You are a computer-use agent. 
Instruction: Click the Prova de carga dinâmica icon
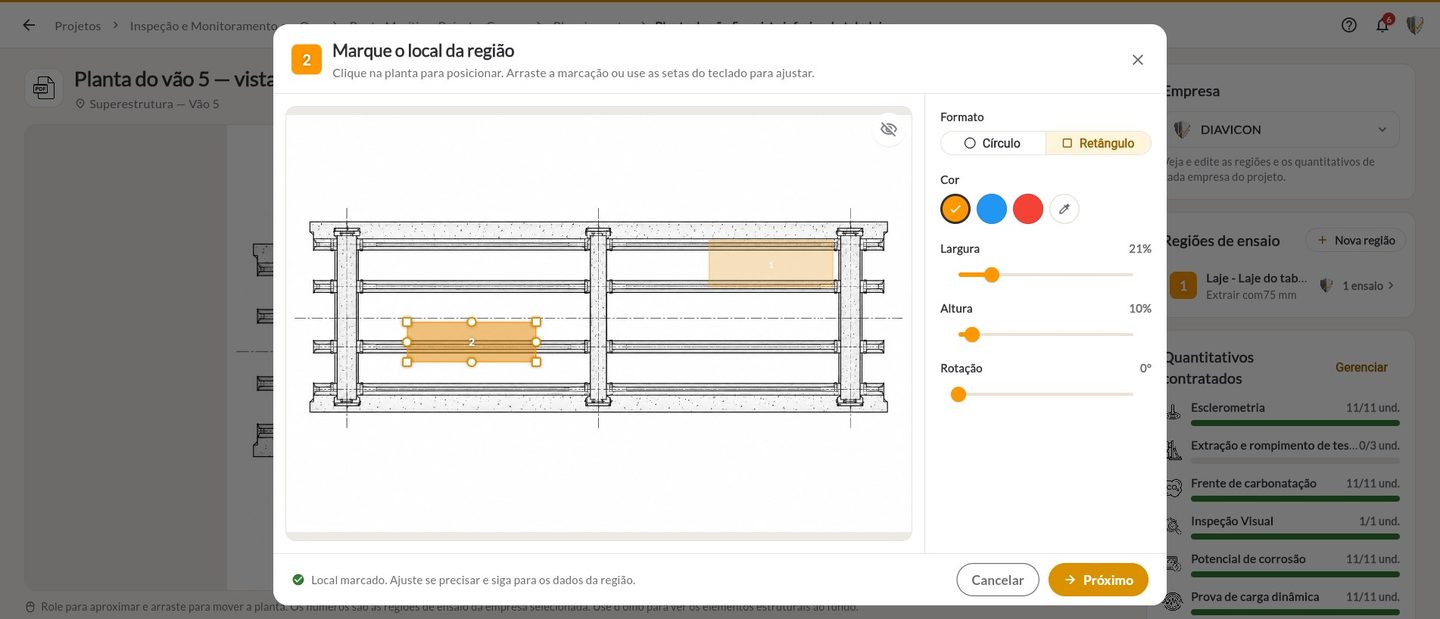click(1174, 601)
